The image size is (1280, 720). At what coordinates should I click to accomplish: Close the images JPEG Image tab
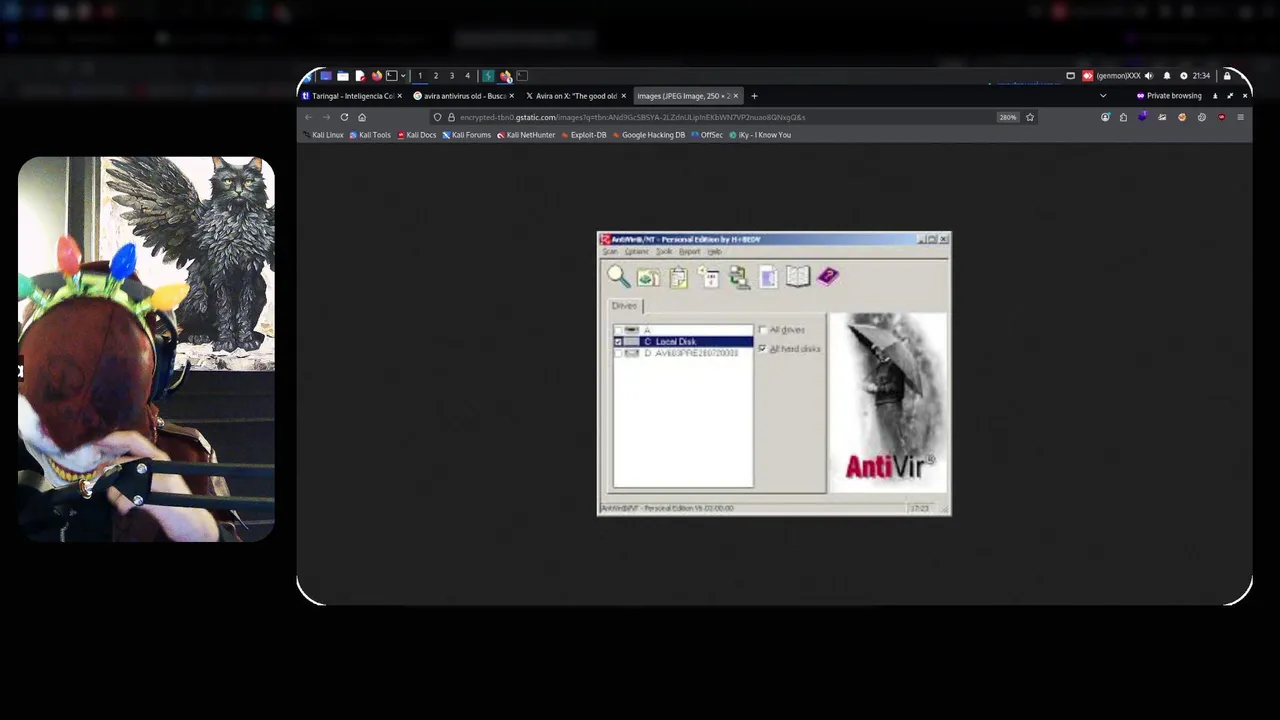[735, 96]
